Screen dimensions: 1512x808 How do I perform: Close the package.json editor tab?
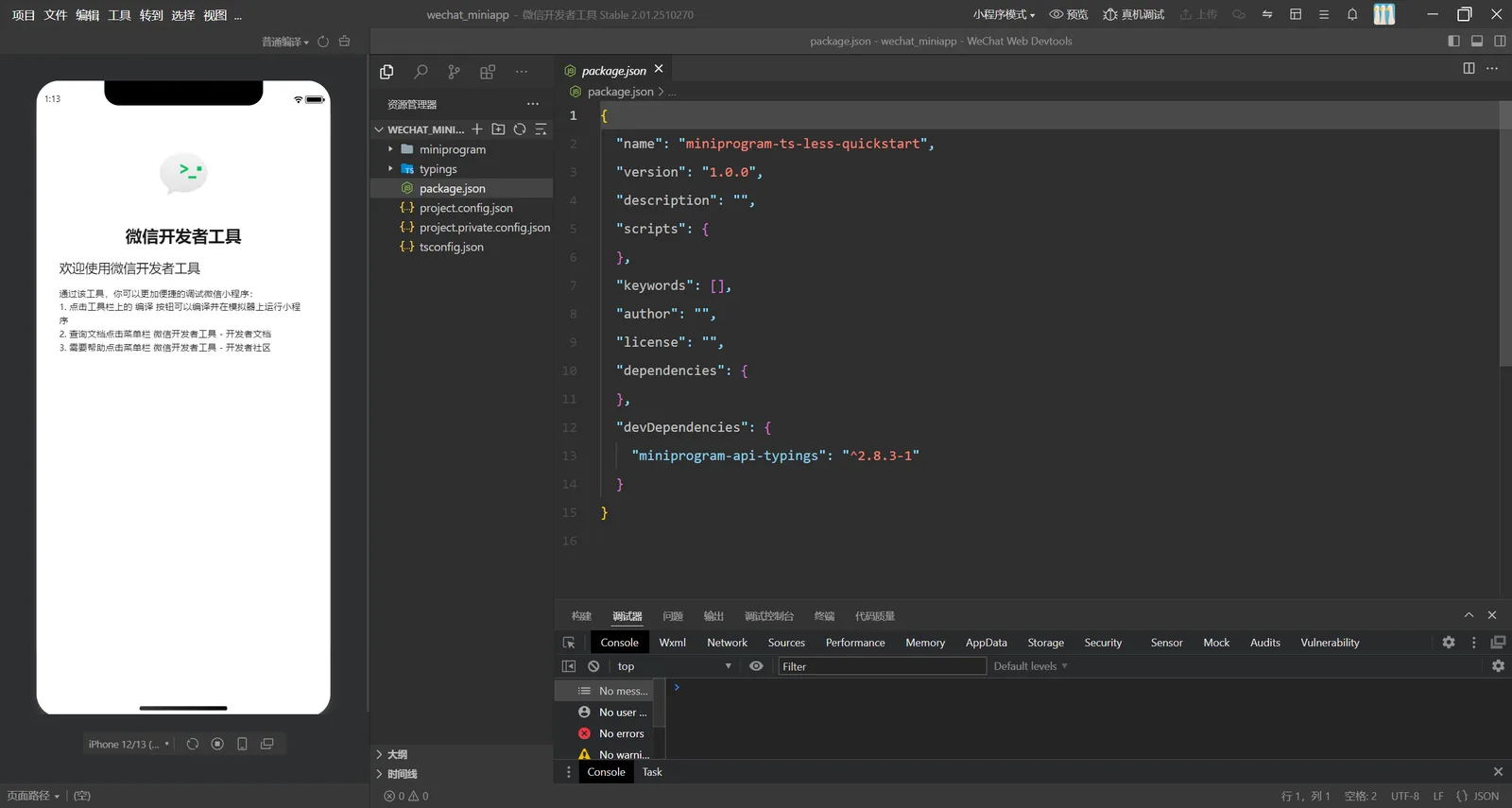[x=659, y=69]
